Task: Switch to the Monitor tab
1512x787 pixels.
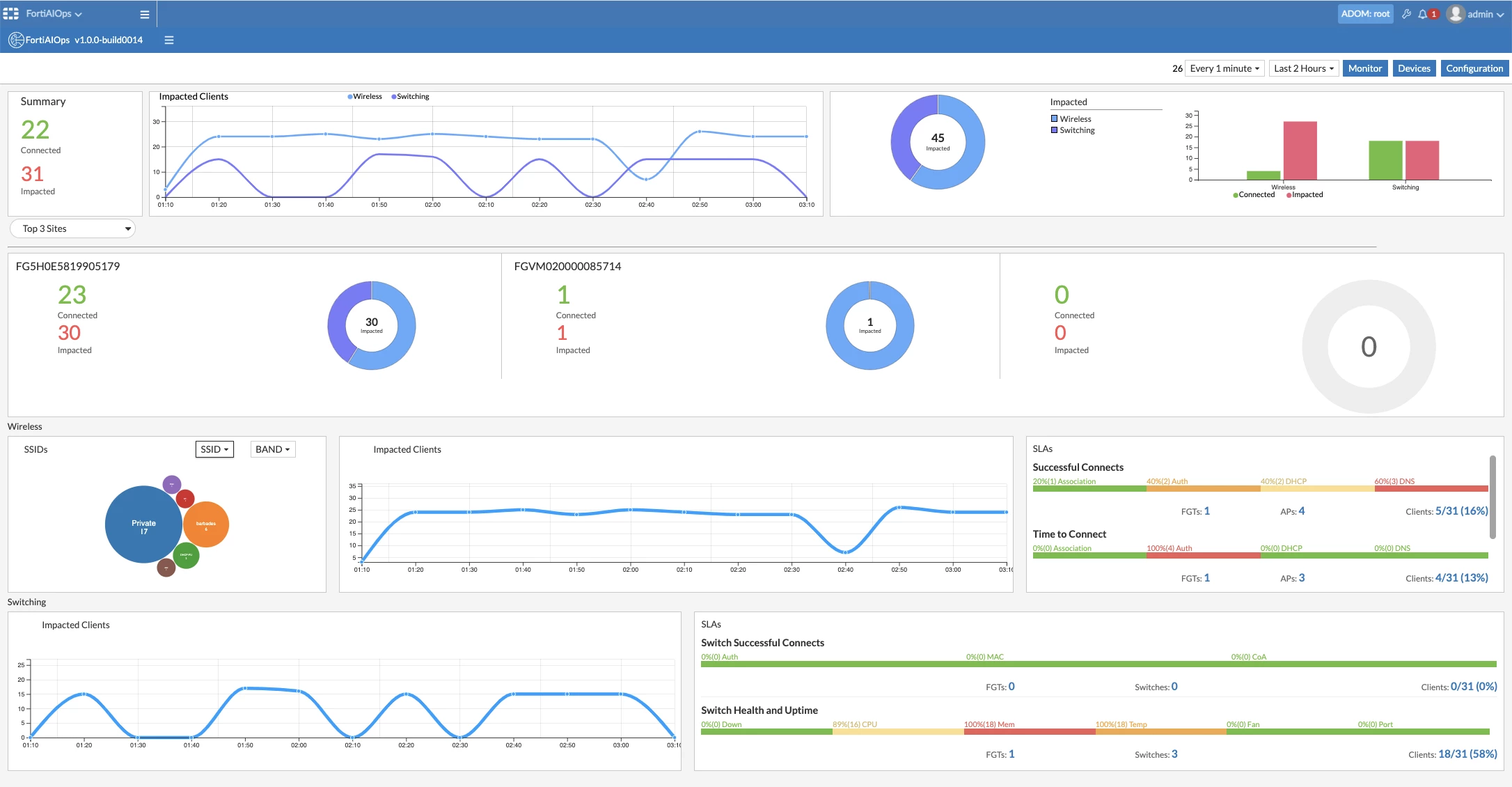Action: pyautogui.click(x=1365, y=68)
